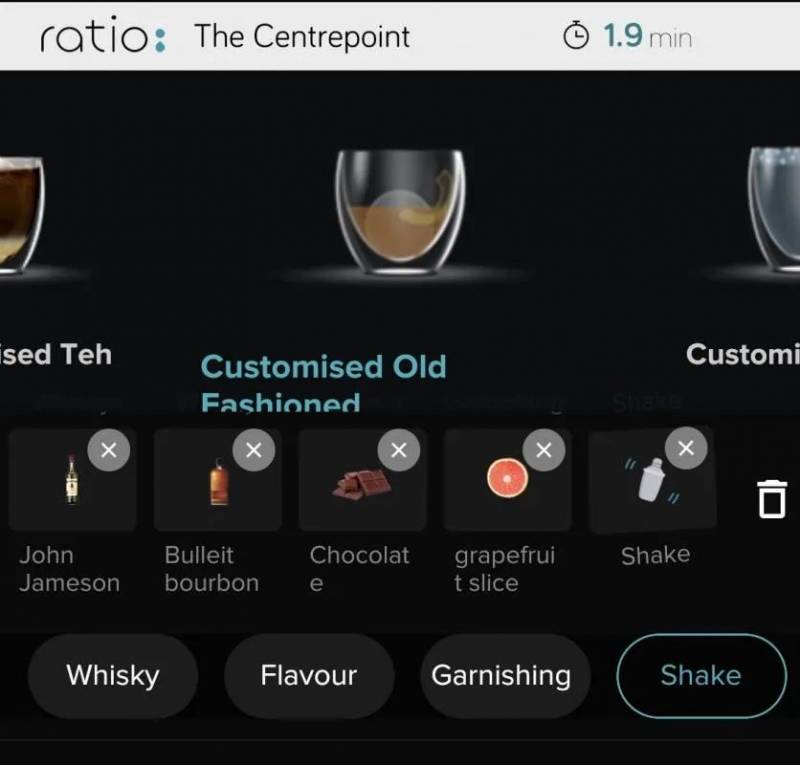
Task: Select the Customised Old Fashioned glass image
Action: 400,211
